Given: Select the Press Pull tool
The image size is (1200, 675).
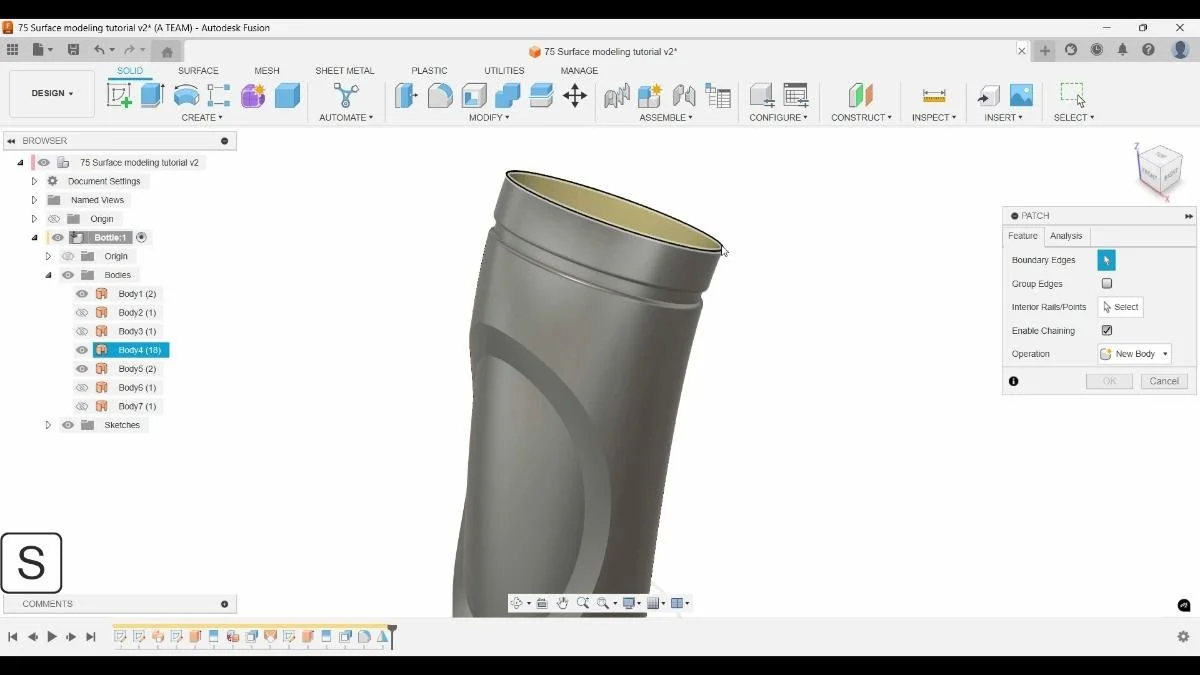Looking at the screenshot, I should 406,95.
